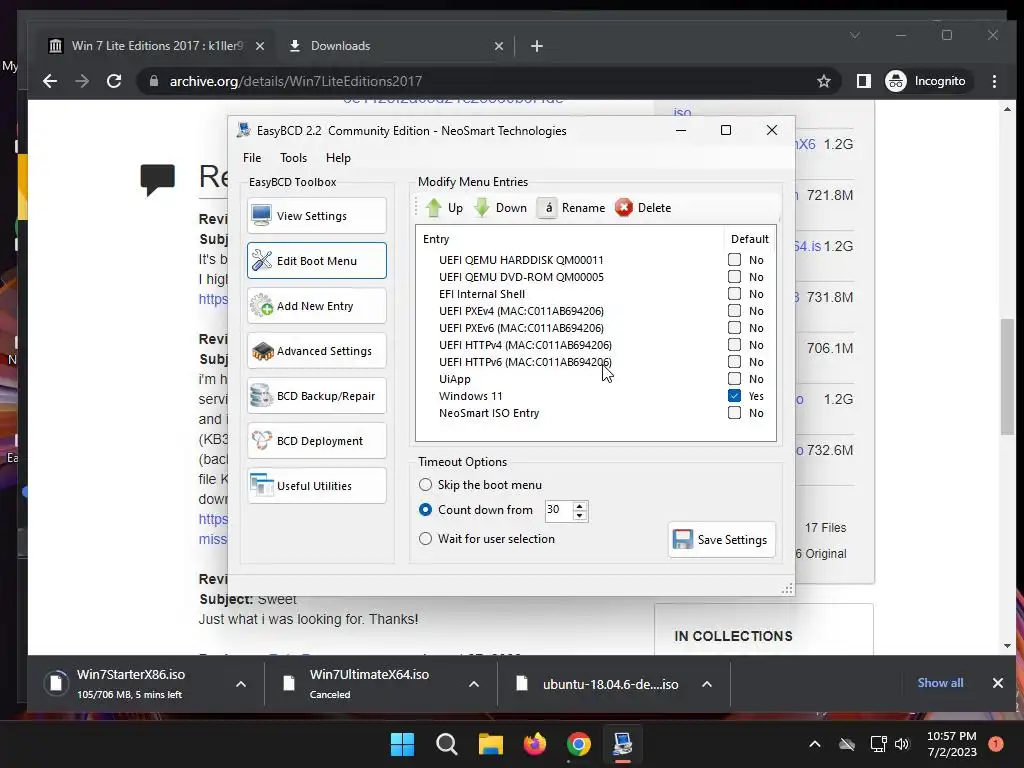This screenshot has width=1024, height=768.
Task: Set EFI Internal Shell as default
Action: [735, 294]
